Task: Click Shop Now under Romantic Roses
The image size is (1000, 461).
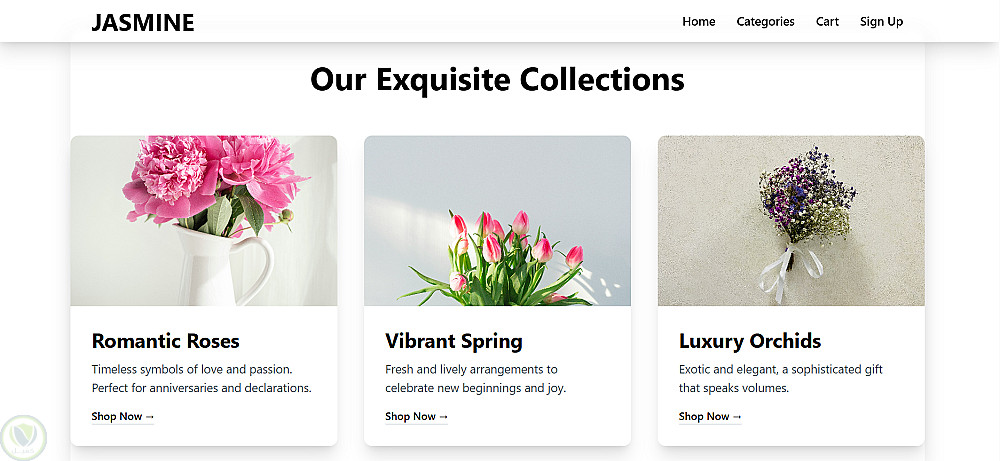Action: pyautogui.click(x=122, y=417)
